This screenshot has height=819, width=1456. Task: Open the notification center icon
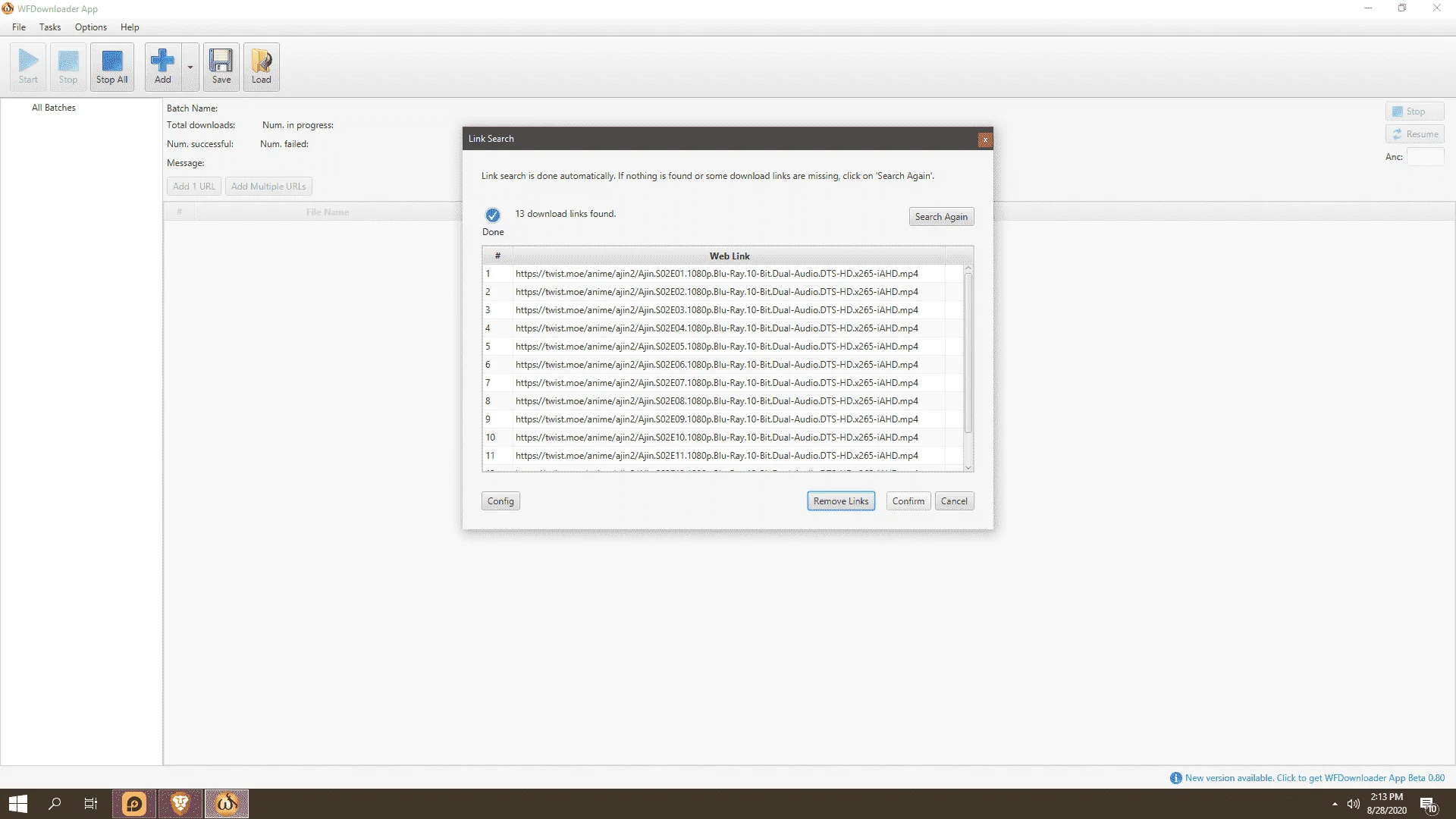click(x=1429, y=804)
